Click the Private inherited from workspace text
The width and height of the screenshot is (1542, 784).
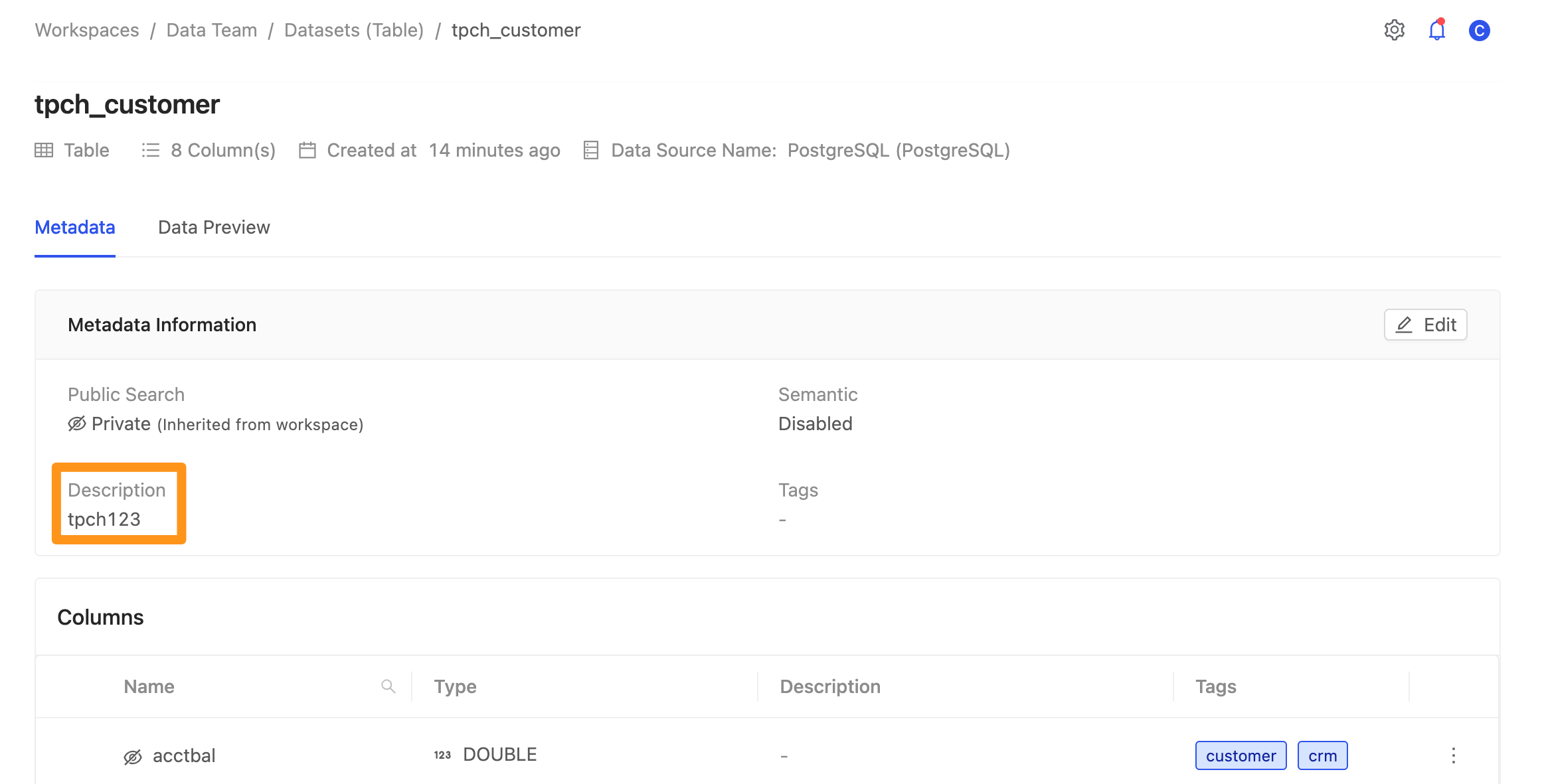tap(227, 424)
